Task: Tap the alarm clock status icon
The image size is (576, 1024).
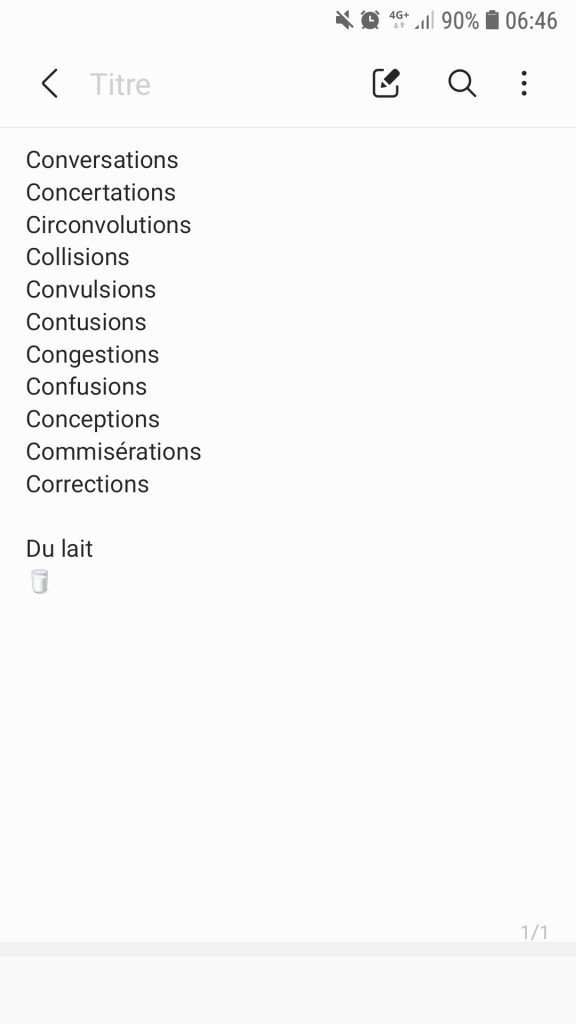Action: coord(370,20)
